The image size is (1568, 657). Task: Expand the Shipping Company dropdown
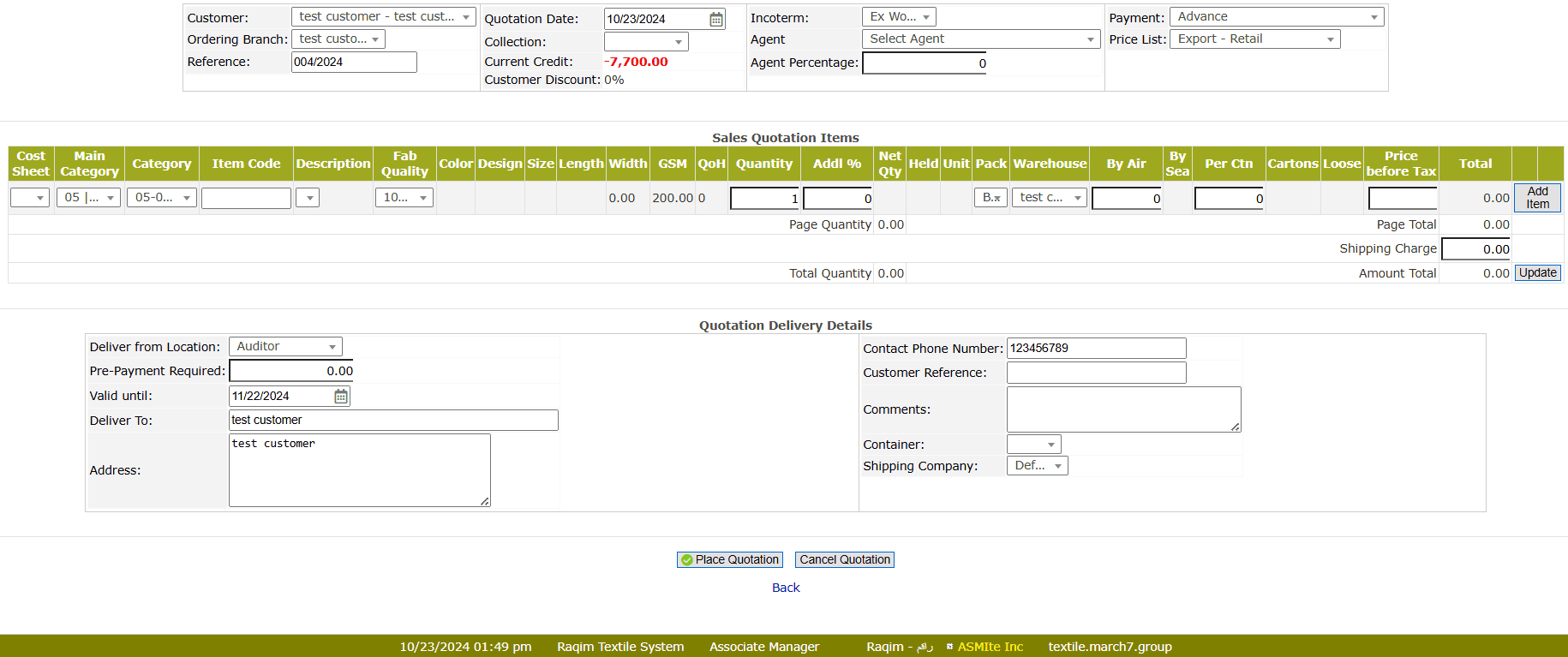1037,466
